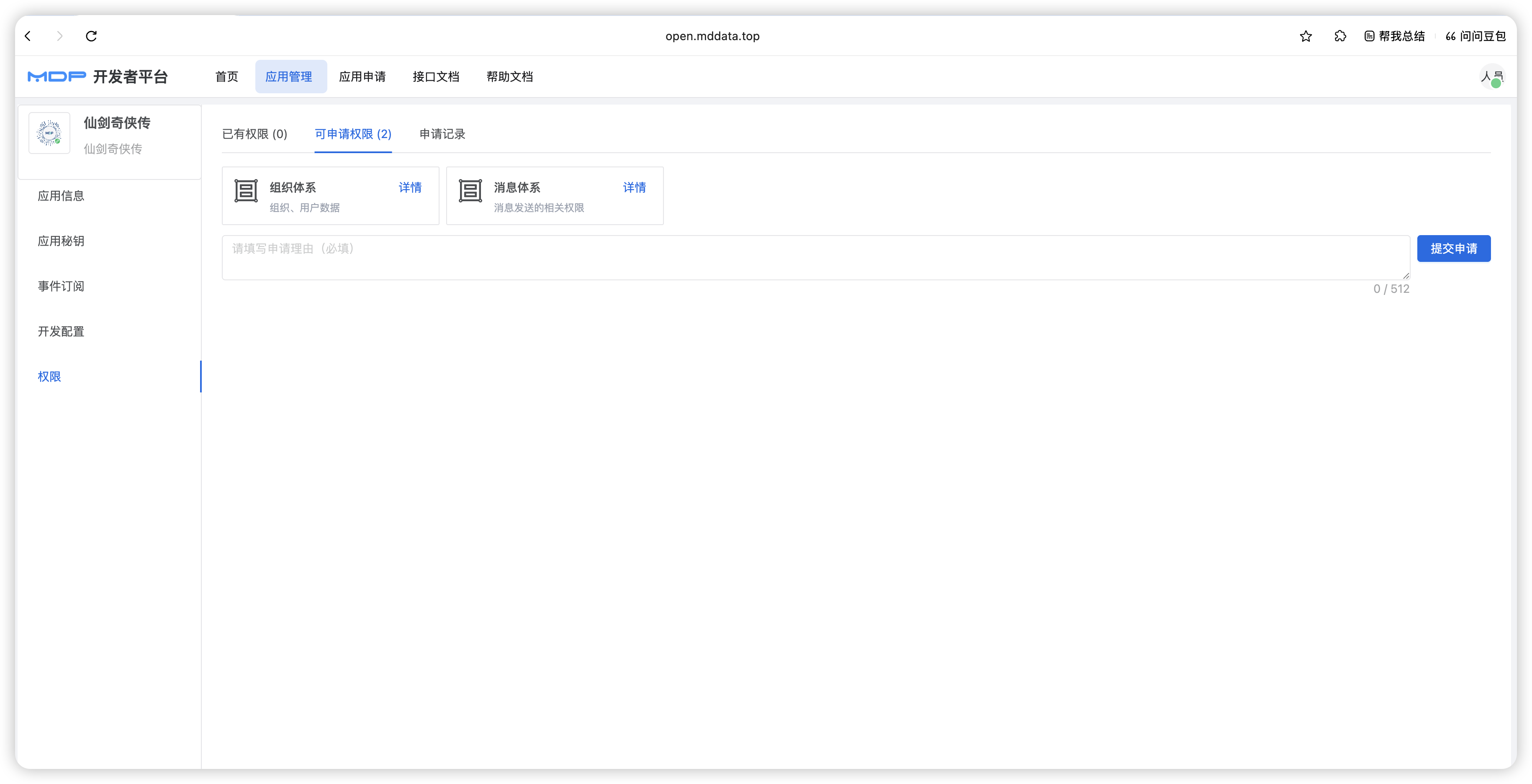Switch to the 申请记录 tab

[442, 134]
